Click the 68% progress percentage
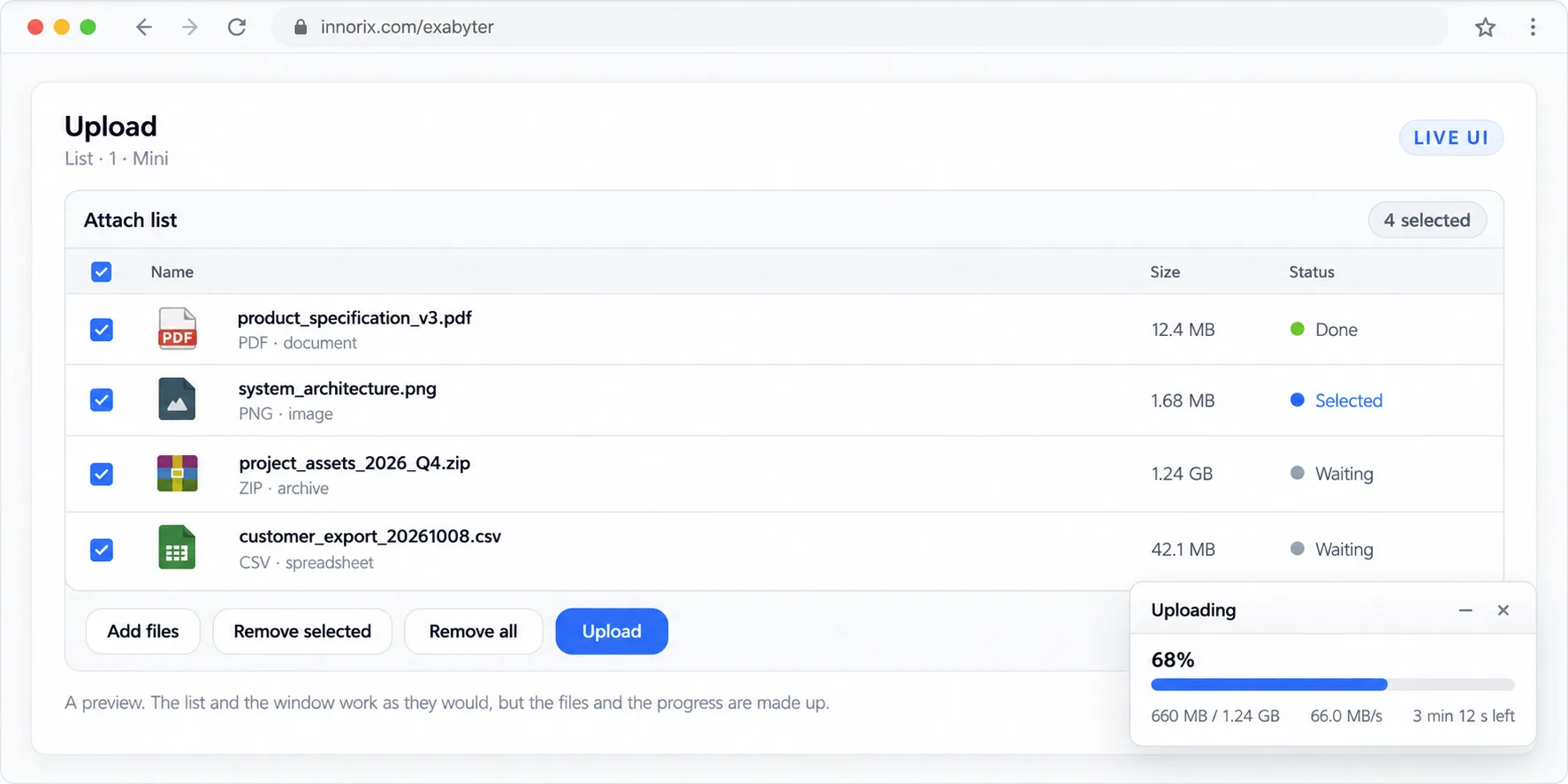Screen dimensions: 1568x784 click(1172, 659)
